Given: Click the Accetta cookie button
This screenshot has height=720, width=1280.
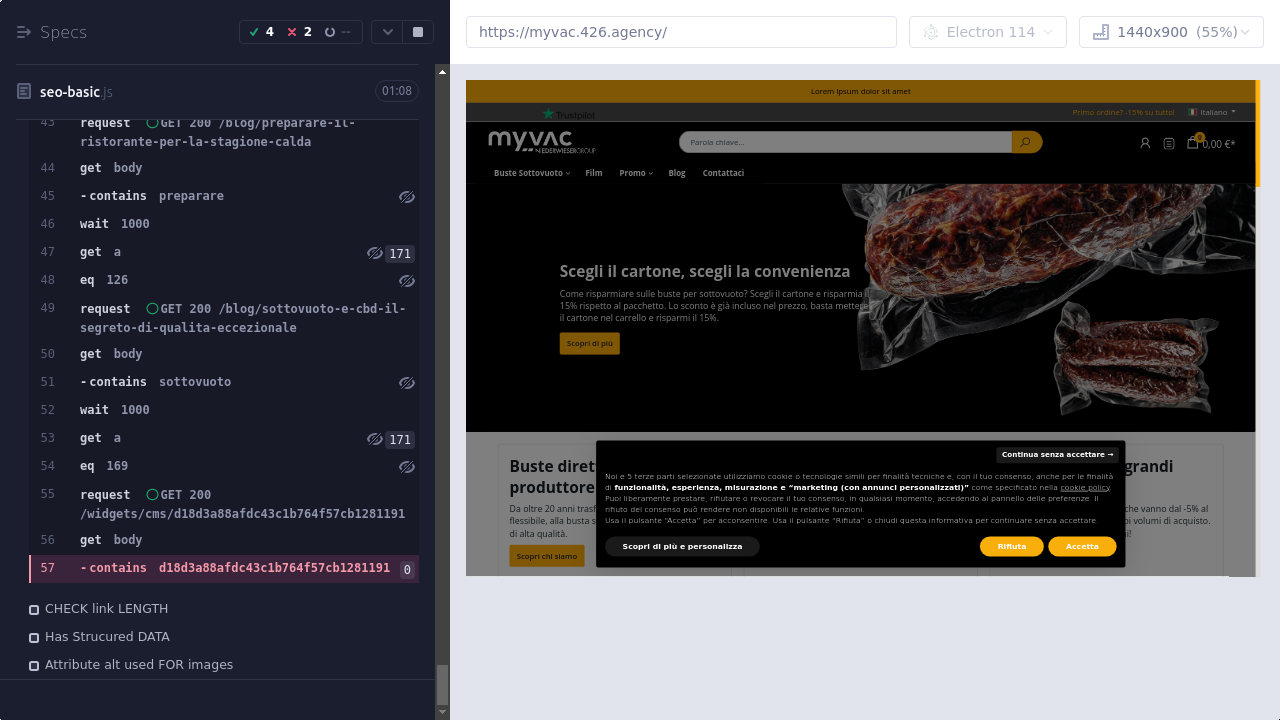Looking at the screenshot, I should pos(1082,546).
